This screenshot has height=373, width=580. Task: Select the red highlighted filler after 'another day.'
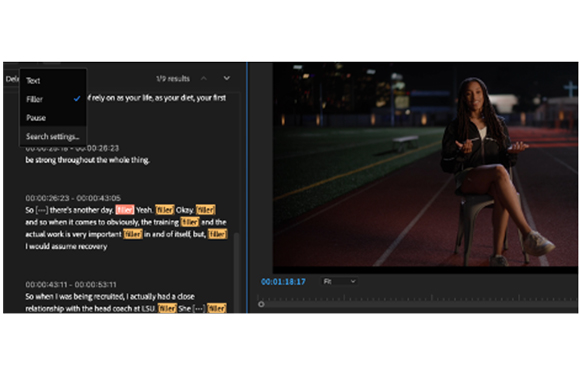click(125, 210)
